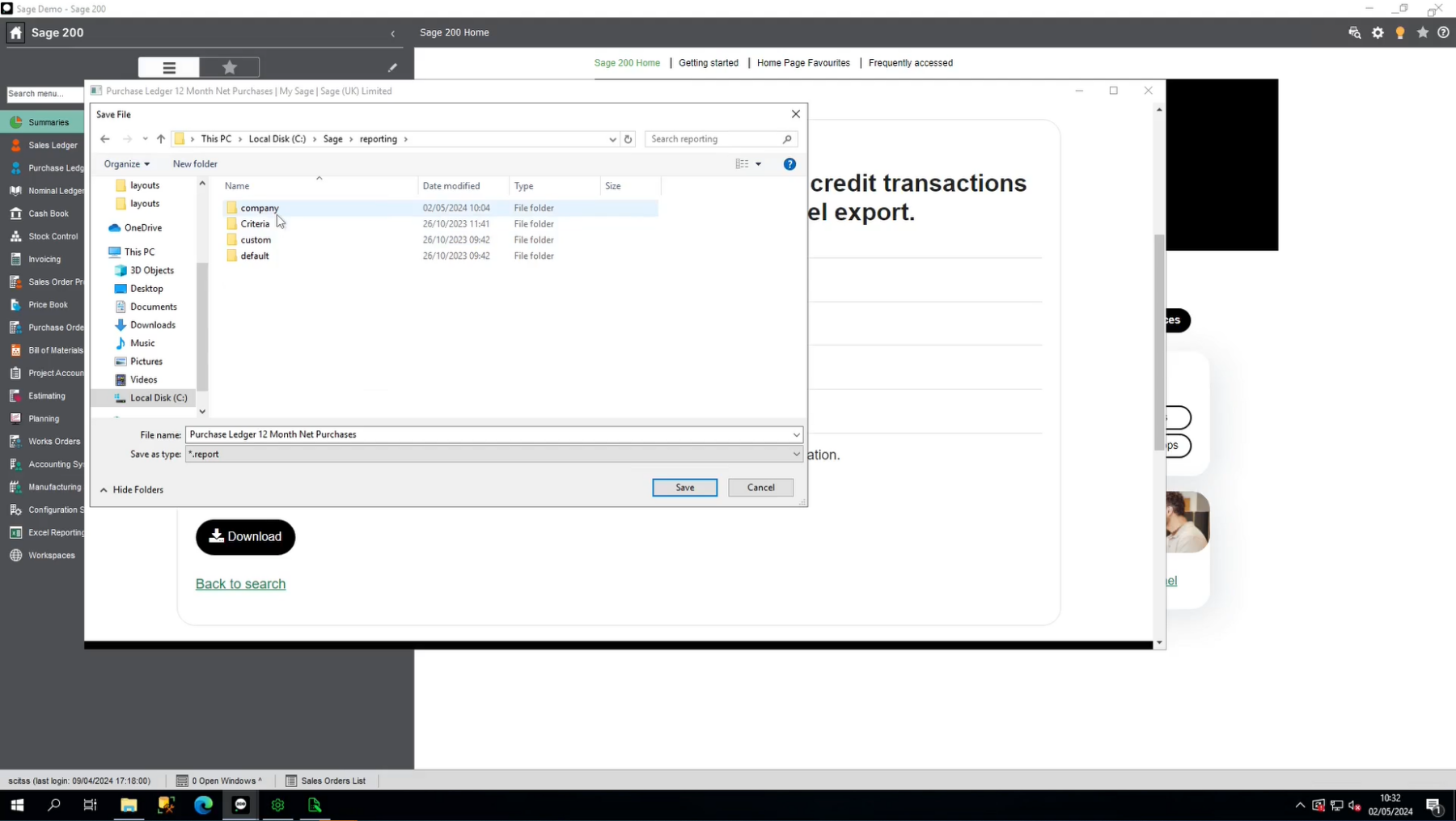The image size is (1456, 821).
Task: Select the company folder
Action: (259, 208)
